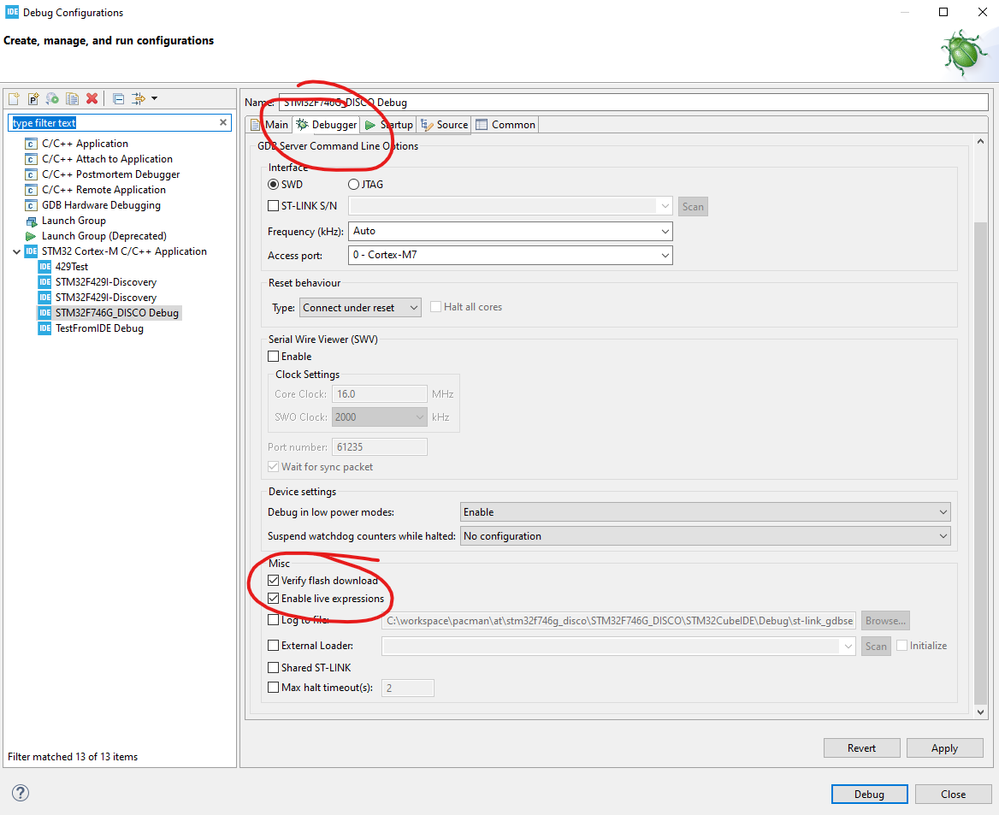999x815 pixels.
Task: Switch to the Debugger tab
Action: click(326, 125)
